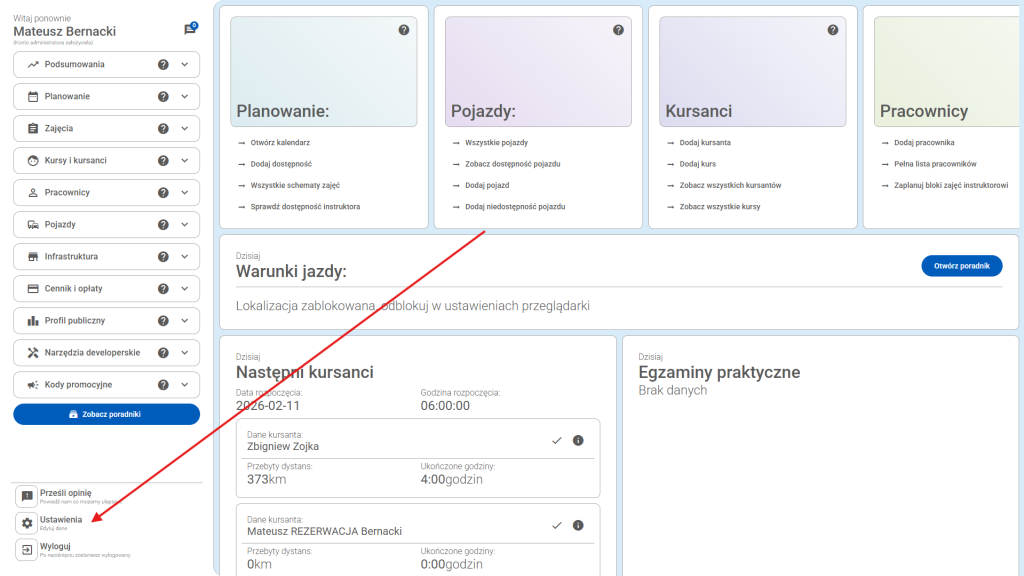
Task: Toggle the checkmark on Mateusz REZERWACJA Bernacki
Action: click(556, 524)
